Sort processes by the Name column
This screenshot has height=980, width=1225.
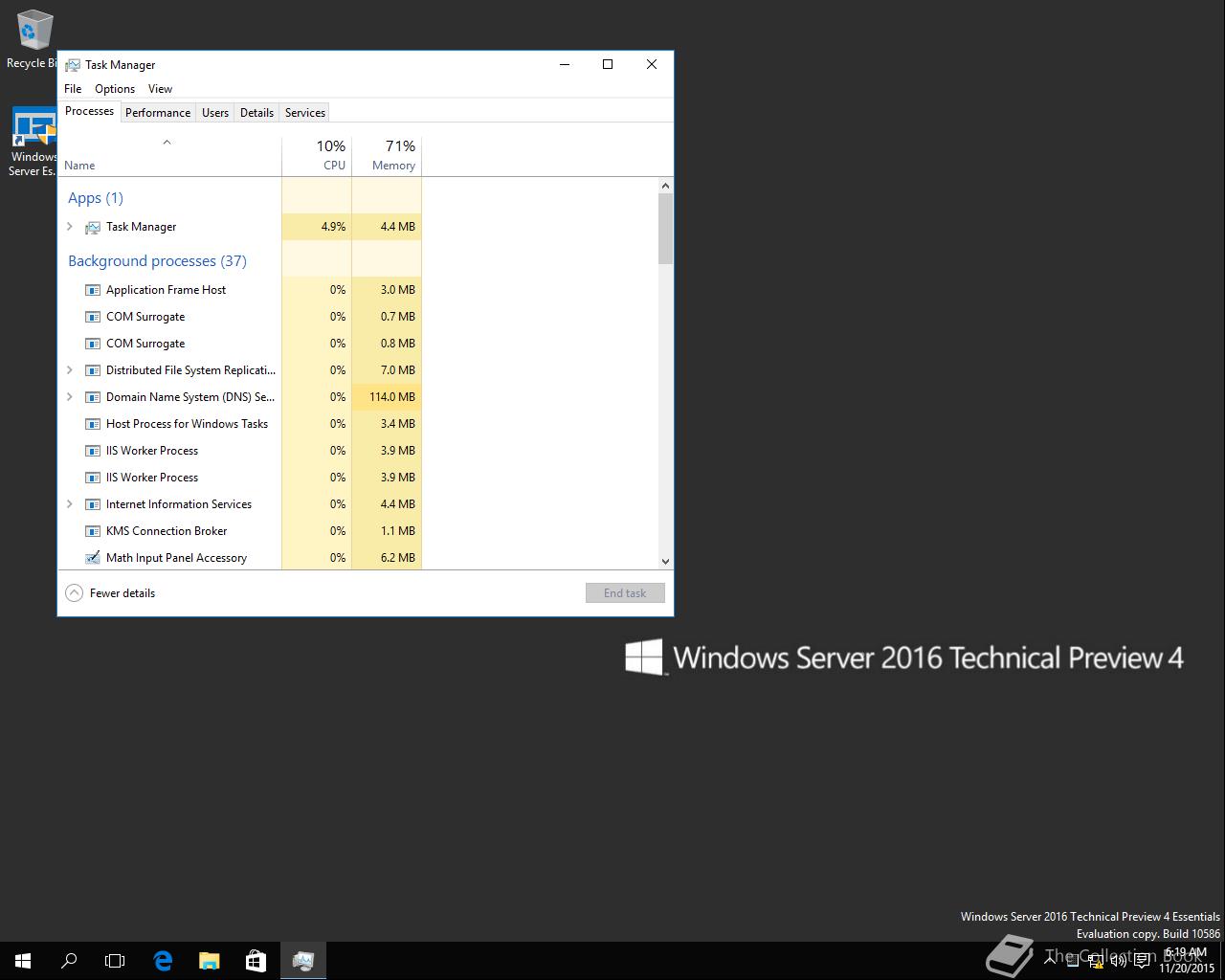coord(169,156)
